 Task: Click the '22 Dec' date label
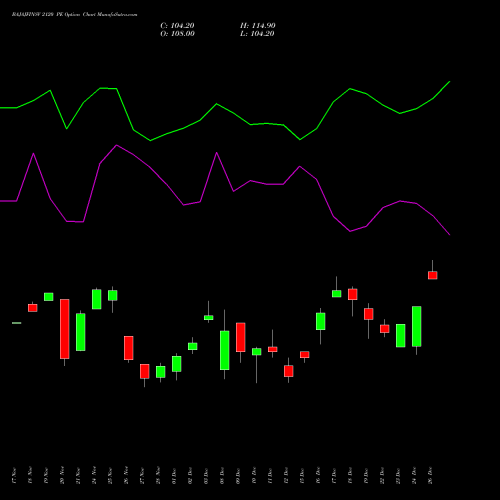click(382, 476)
